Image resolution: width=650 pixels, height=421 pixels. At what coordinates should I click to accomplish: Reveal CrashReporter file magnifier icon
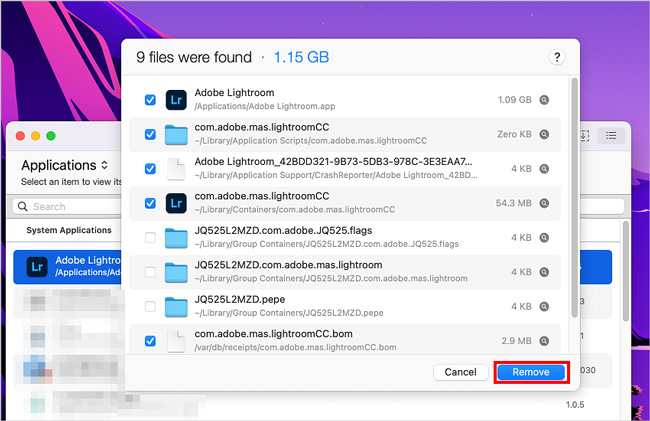click(x=544, y=169)
